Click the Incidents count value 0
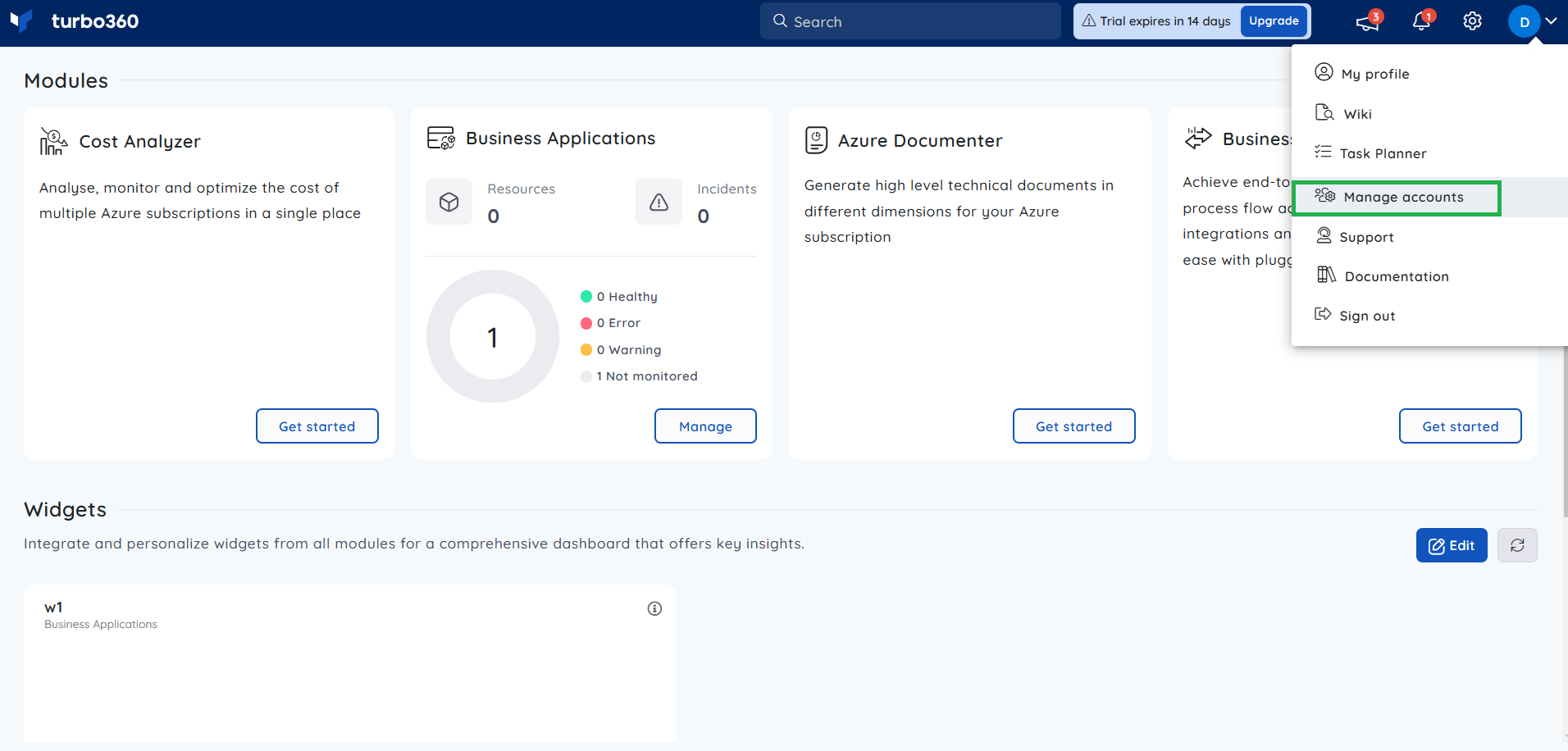Viewport: 1568px width, 751px height. click(x=704, y=216)
